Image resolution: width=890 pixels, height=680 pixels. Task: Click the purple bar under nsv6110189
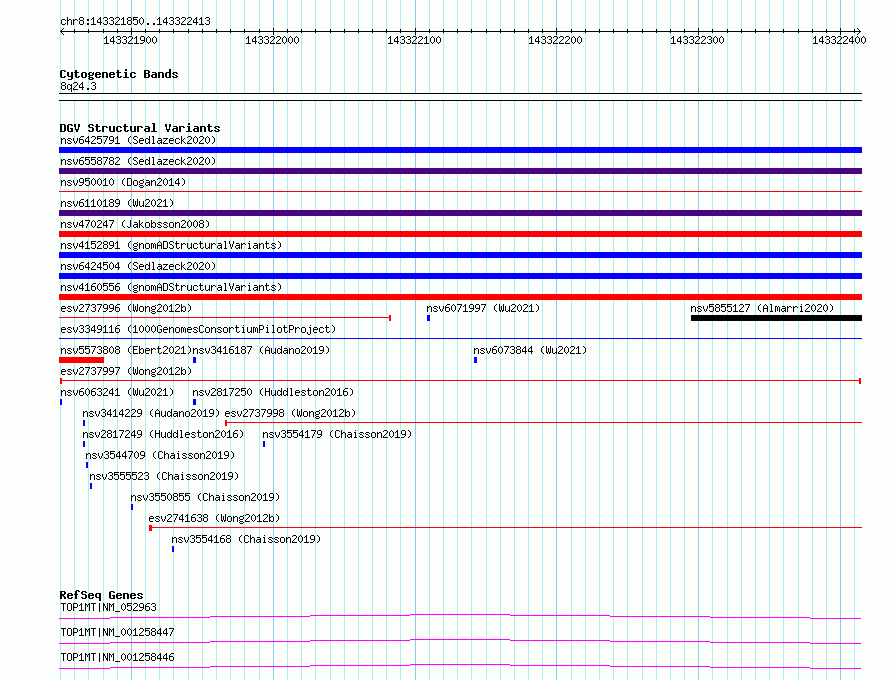tap(460, 213)
